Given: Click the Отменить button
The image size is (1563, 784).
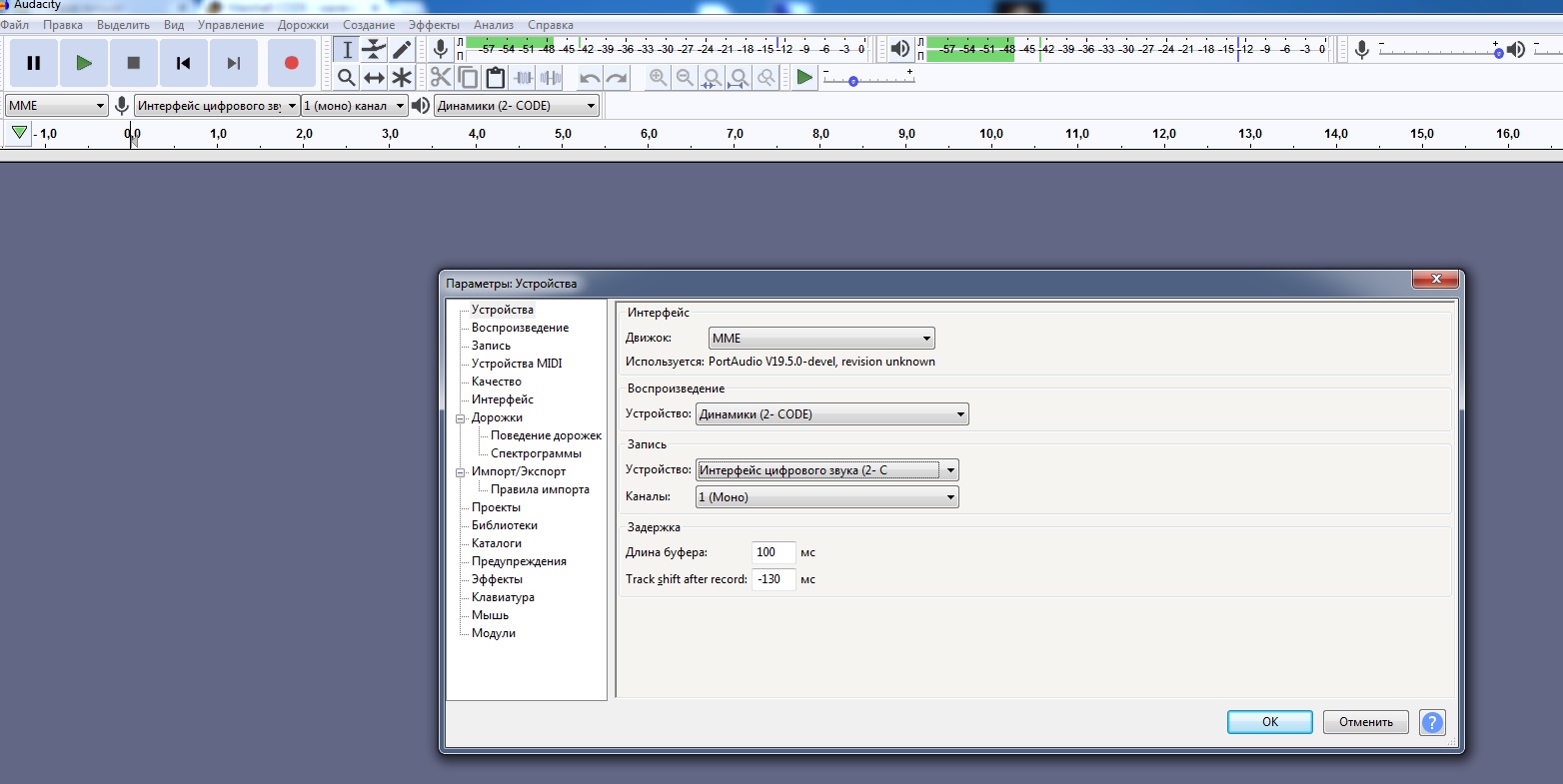Looking at the screenshot, I should pyautogui.click(x=1366, y=722).
